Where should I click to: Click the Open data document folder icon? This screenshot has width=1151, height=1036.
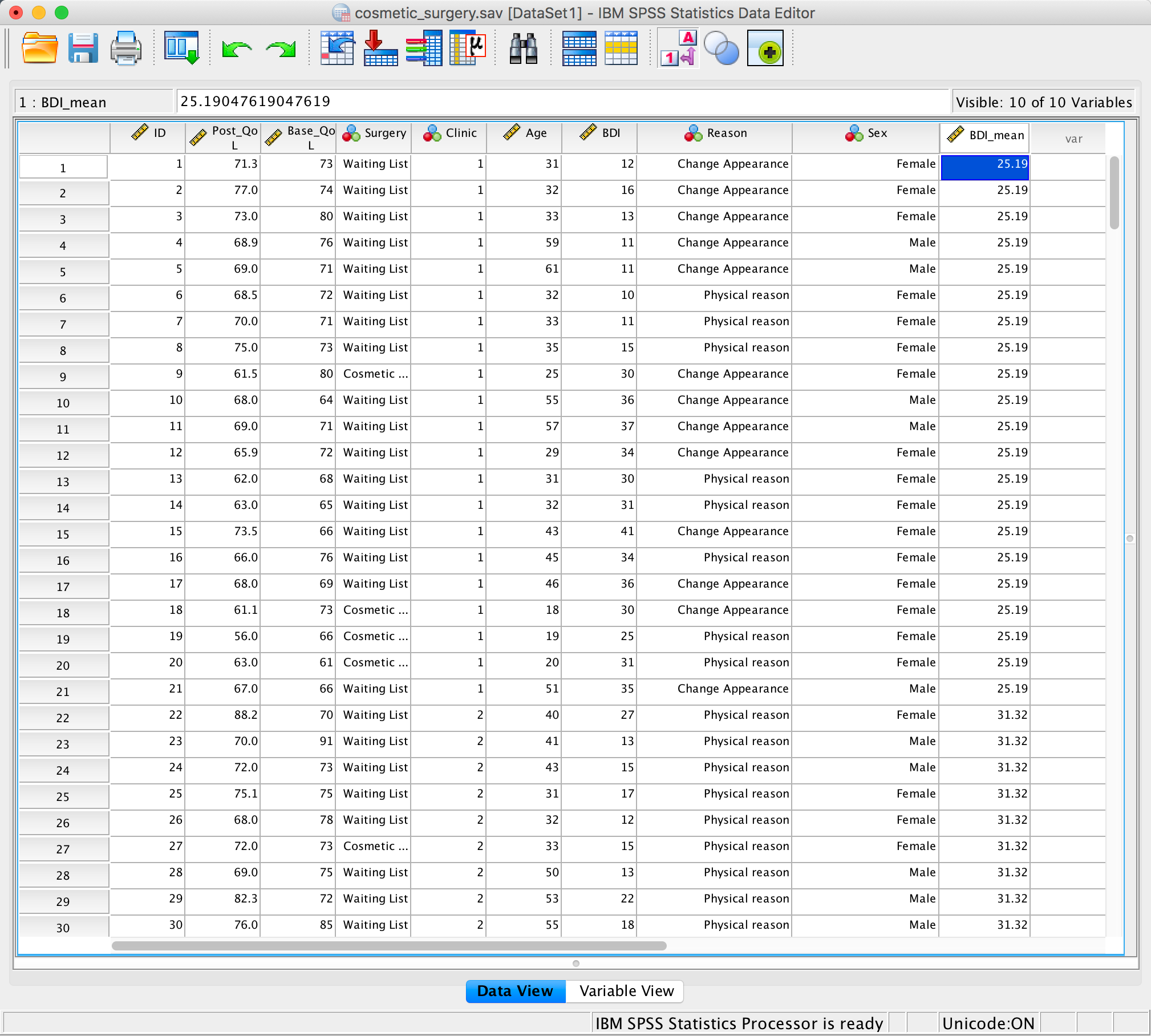[x=39, y=48]
